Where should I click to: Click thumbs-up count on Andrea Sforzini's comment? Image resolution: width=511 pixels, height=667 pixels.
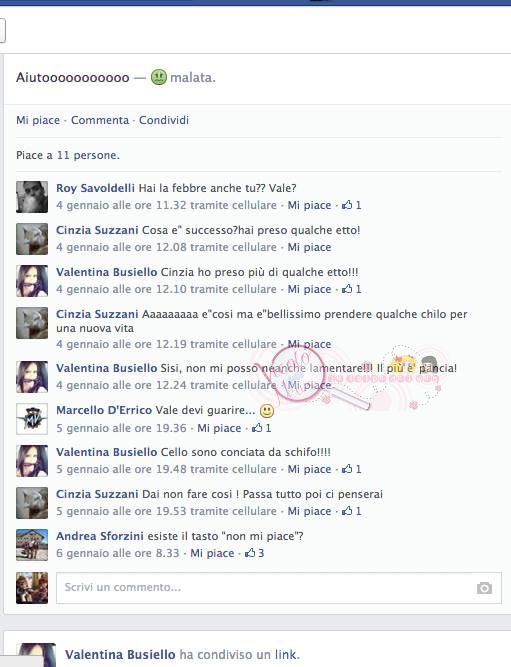point(254,553)
